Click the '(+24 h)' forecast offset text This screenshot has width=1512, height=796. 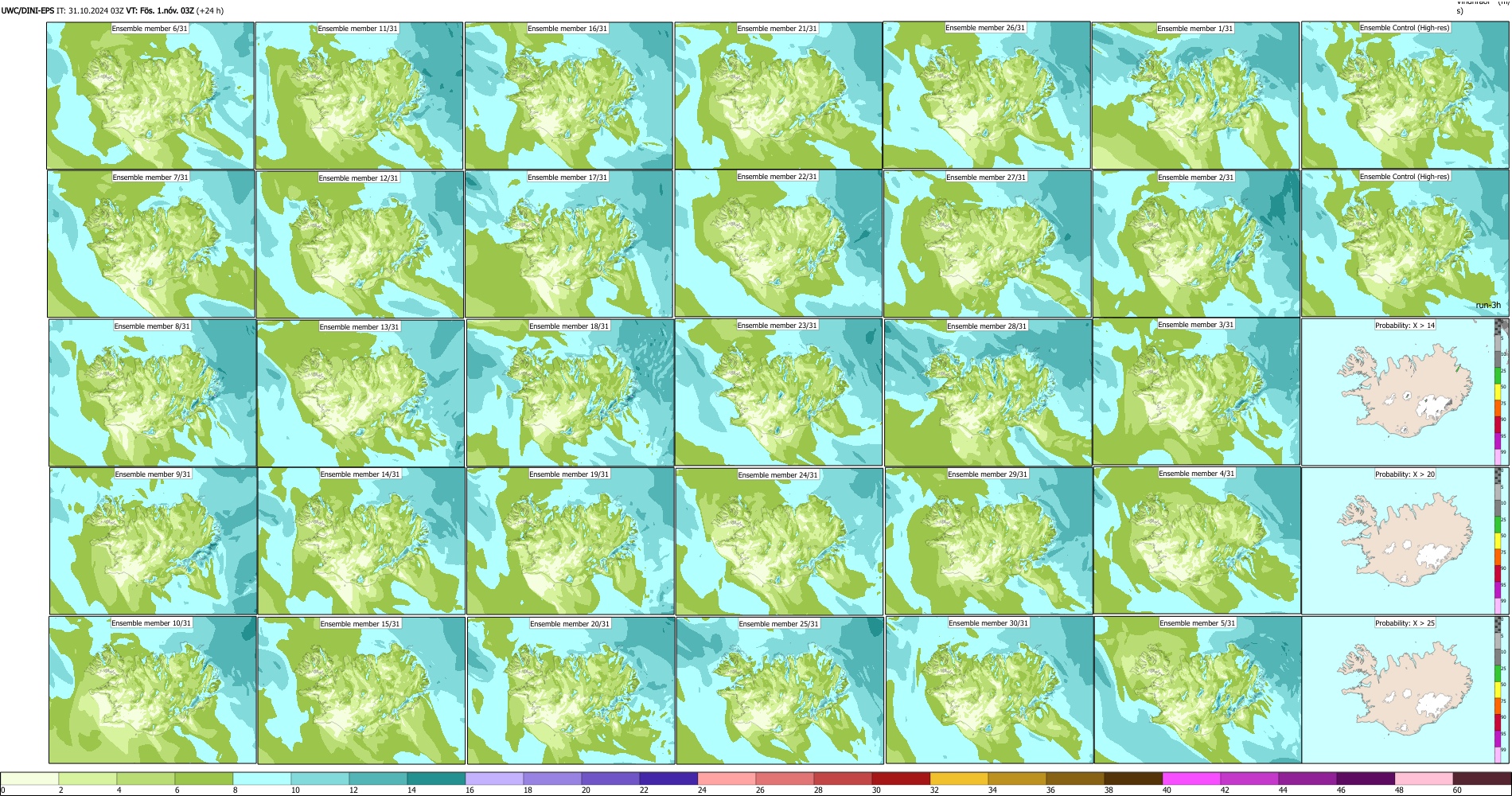point(210,10)
